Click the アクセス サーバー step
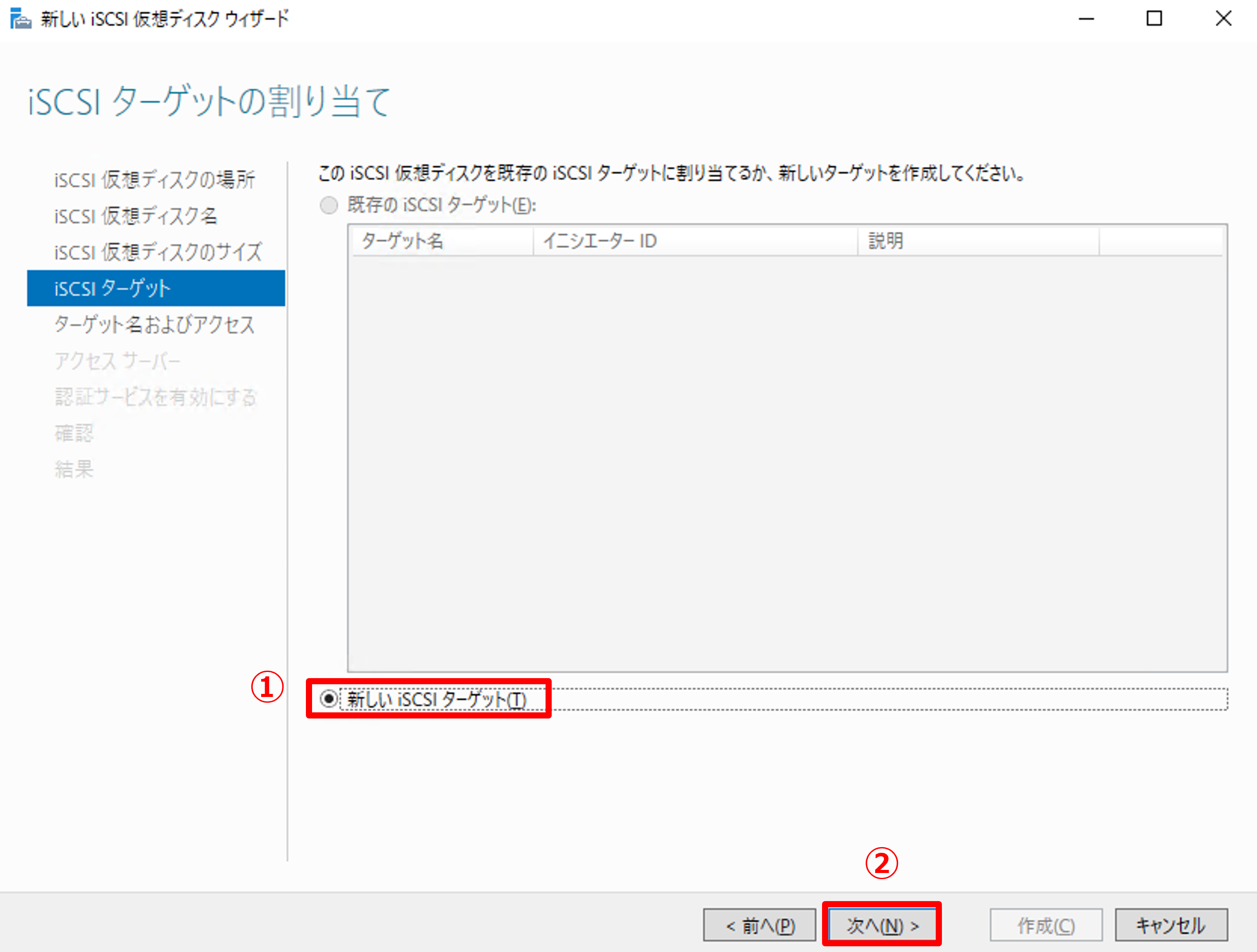1257x952 pixels. click(x=117, y=361)
